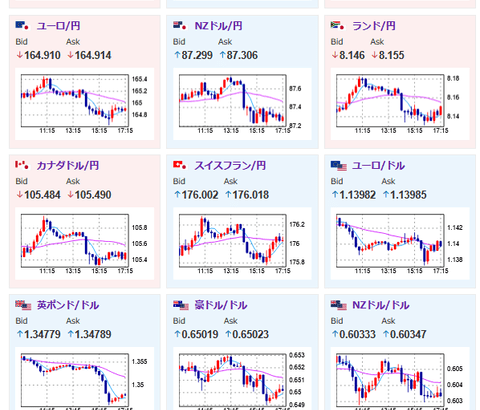Click the Euro/Yen flag icon
This screenshot has height=410, width=480.
pos(22,25)
